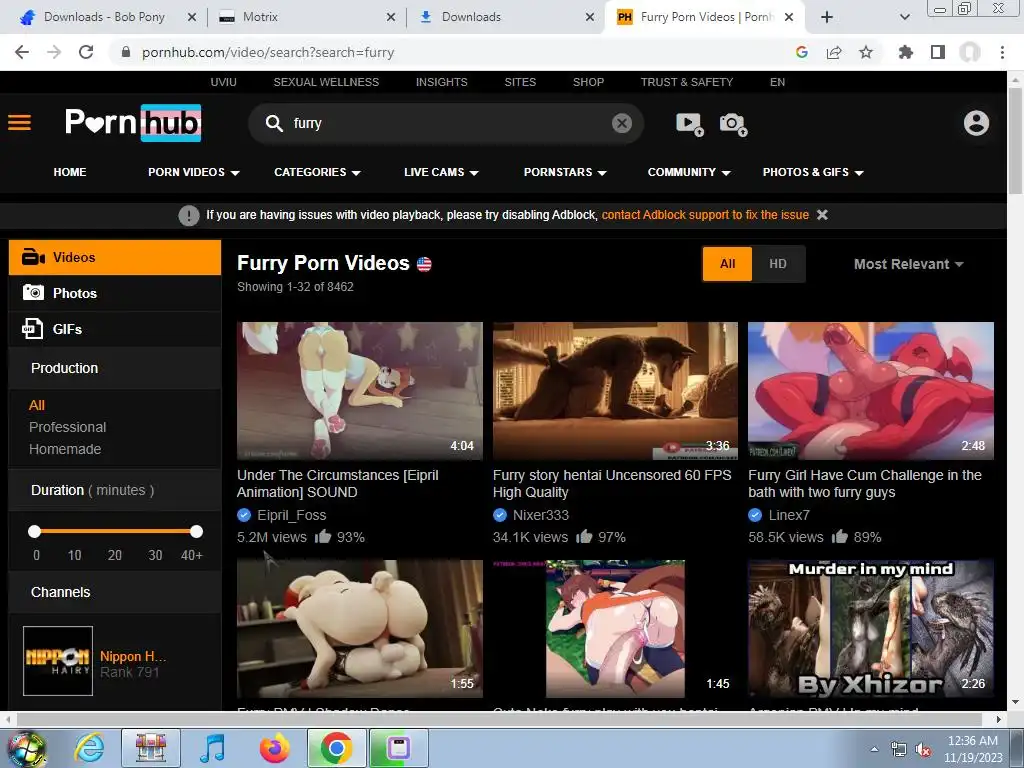Open Chrome's three-dot menu

[x=1002, y=52]
